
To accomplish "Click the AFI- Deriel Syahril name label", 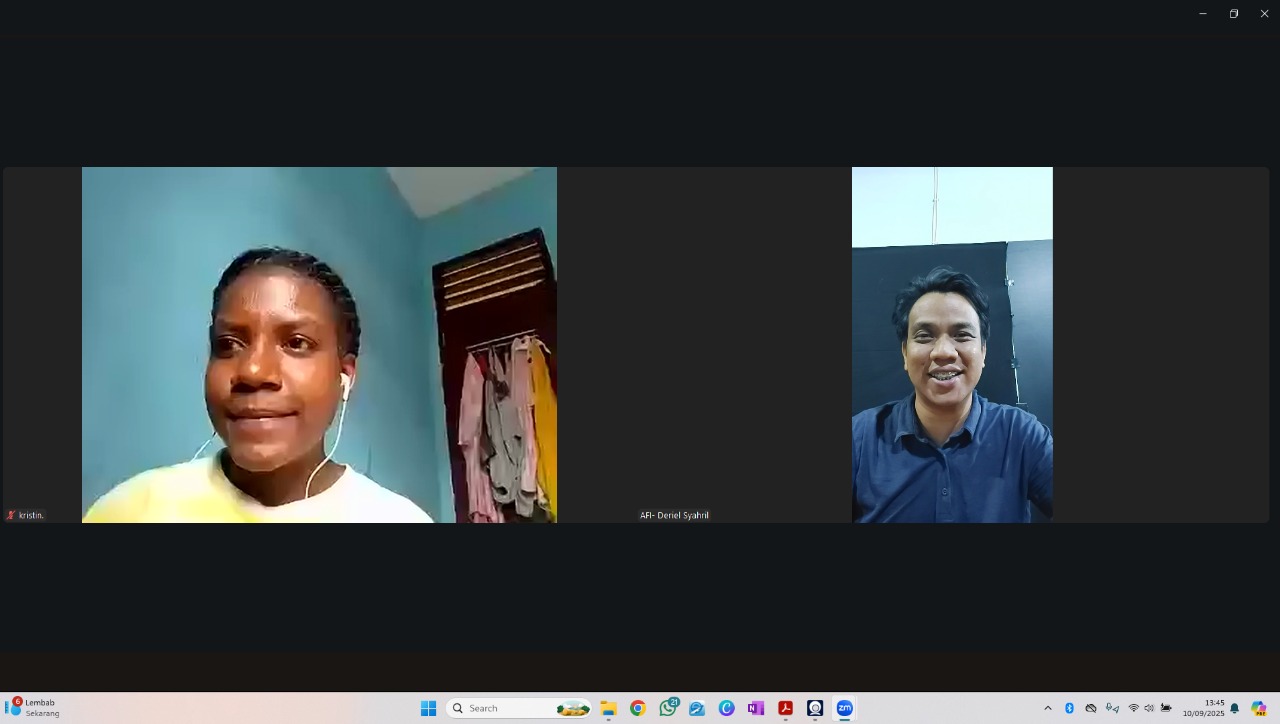I will 674,515.
